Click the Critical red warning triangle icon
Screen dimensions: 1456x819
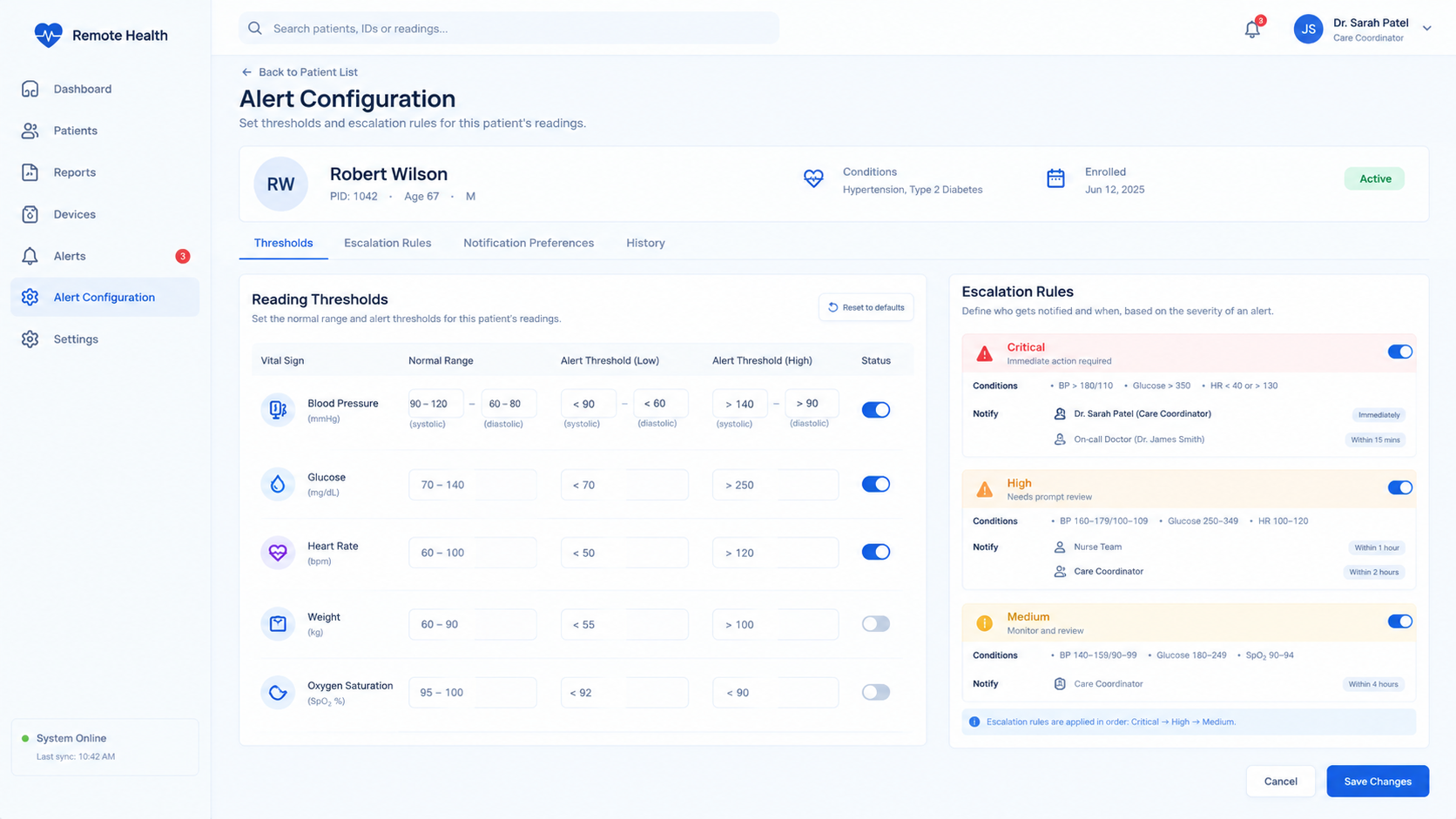coord(984,353)
